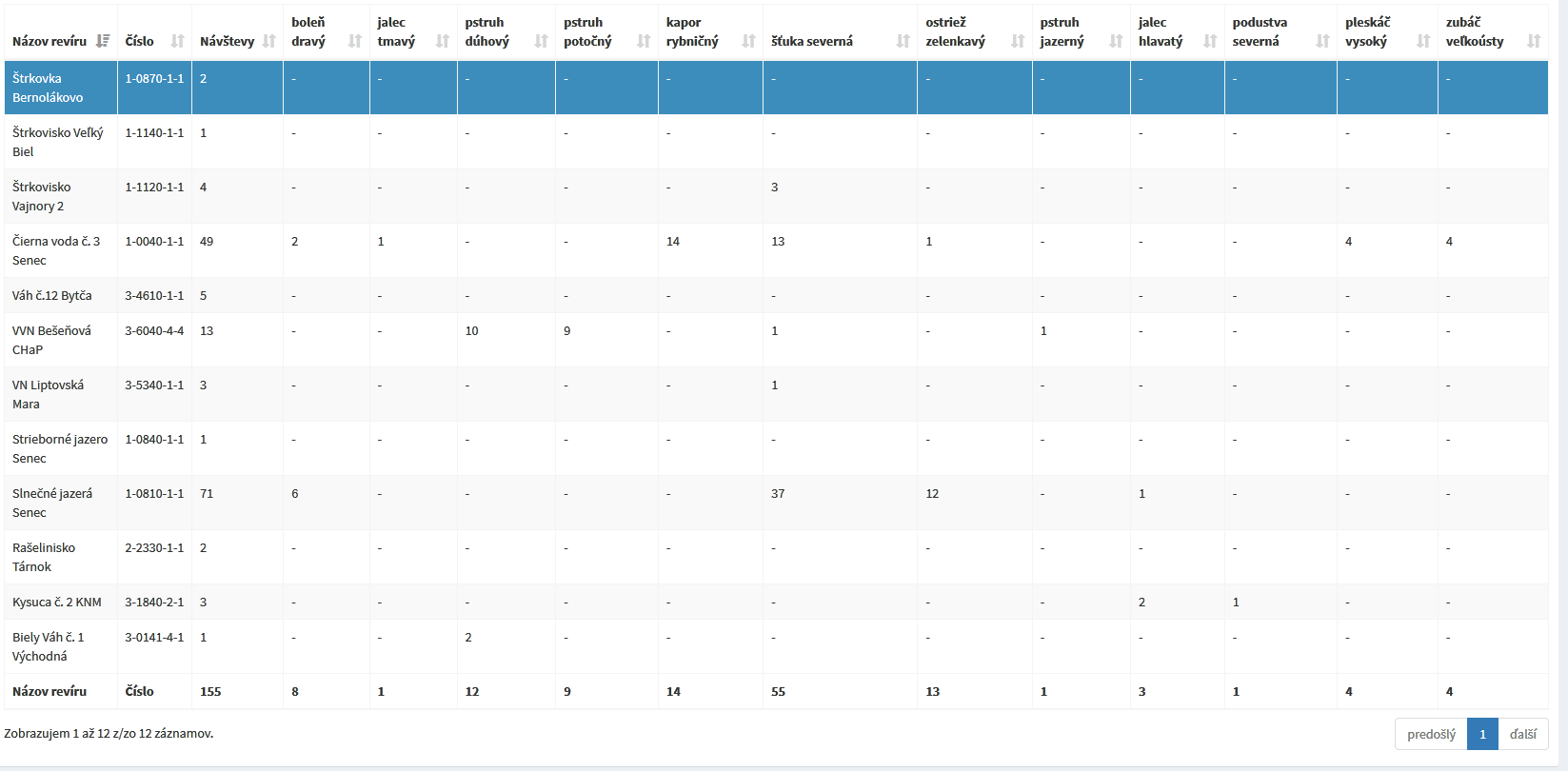Click pstruh dúhový value 10

click(472, 330)
